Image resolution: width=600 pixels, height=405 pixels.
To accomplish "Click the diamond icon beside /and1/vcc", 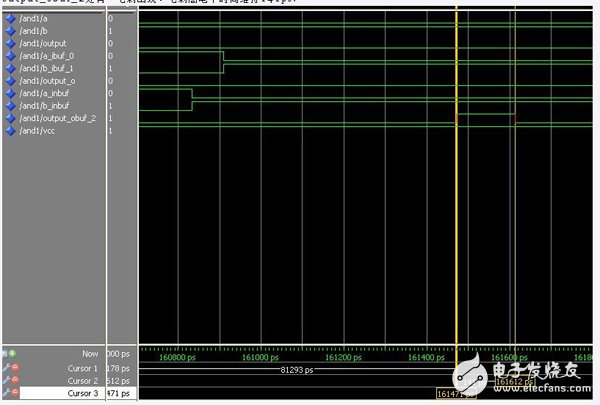I will pyautogui.click(x=10, y=130).
